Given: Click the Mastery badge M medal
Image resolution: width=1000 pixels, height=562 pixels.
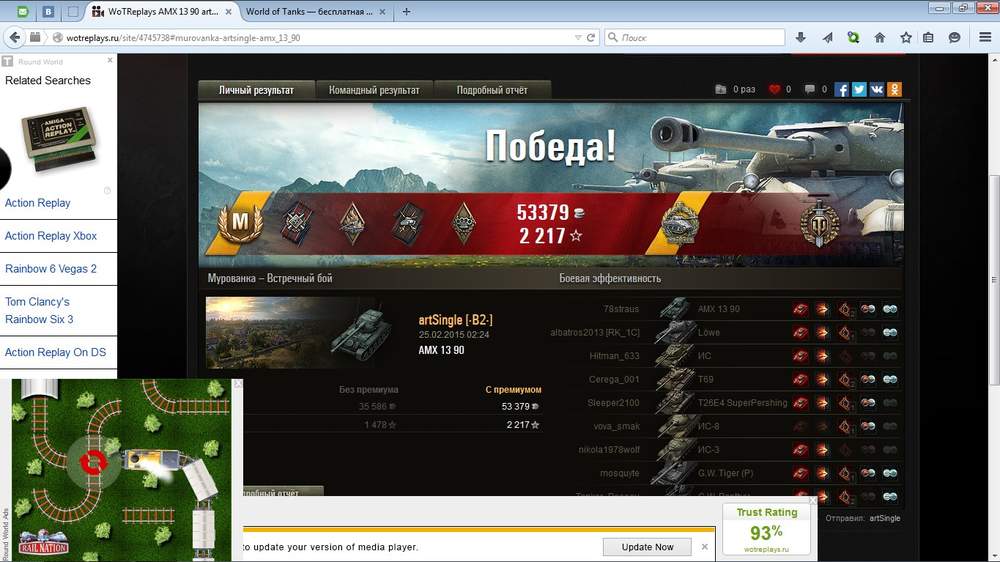Looking at the screenshot, I should coord(240,223).
